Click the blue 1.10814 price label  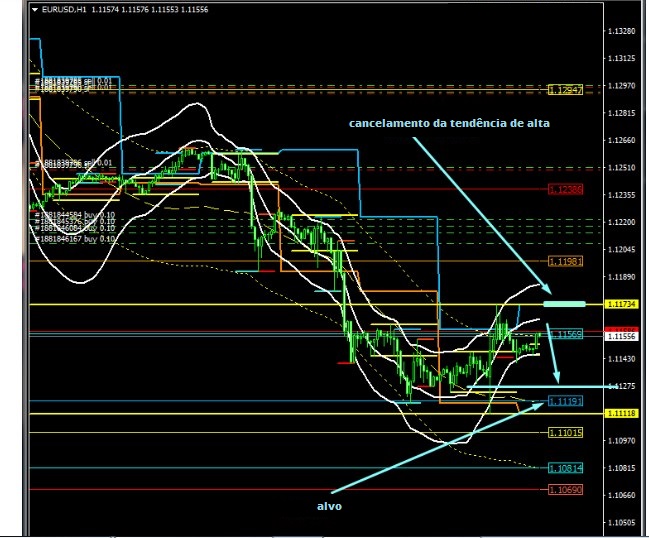565,468
